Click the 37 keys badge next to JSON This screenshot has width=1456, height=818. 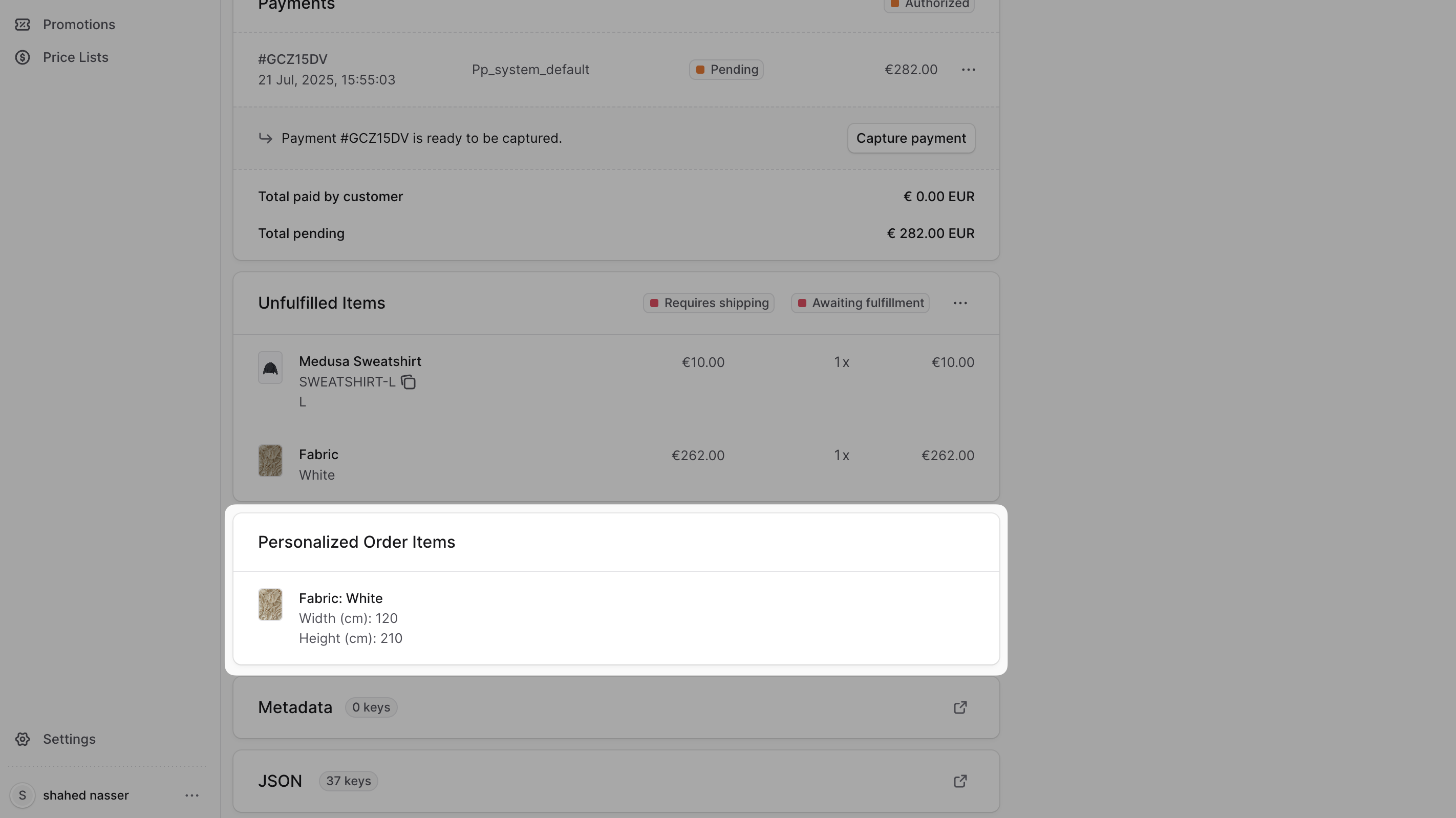348,781
